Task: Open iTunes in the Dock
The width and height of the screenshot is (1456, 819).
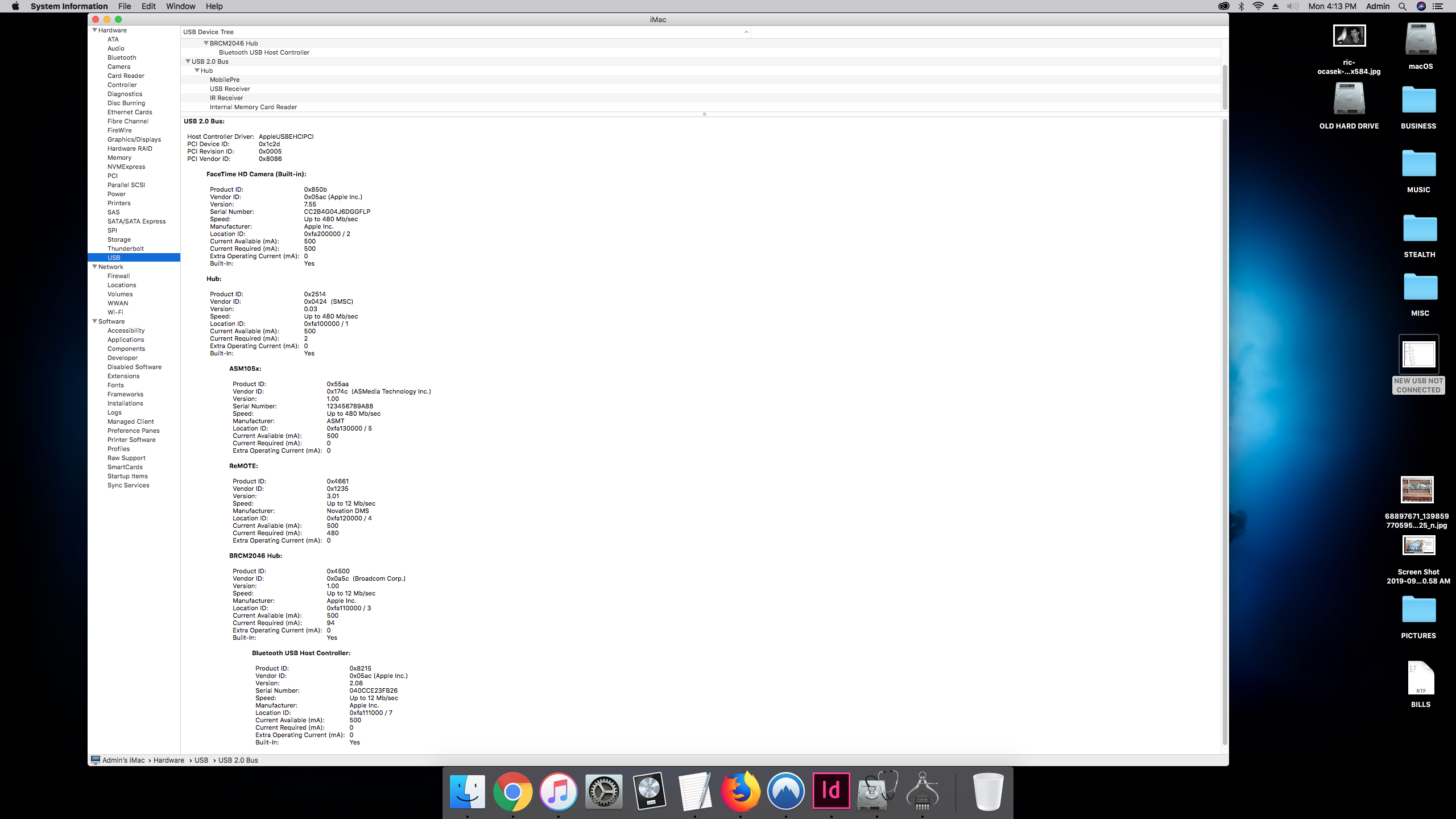Action: [559, 791]
